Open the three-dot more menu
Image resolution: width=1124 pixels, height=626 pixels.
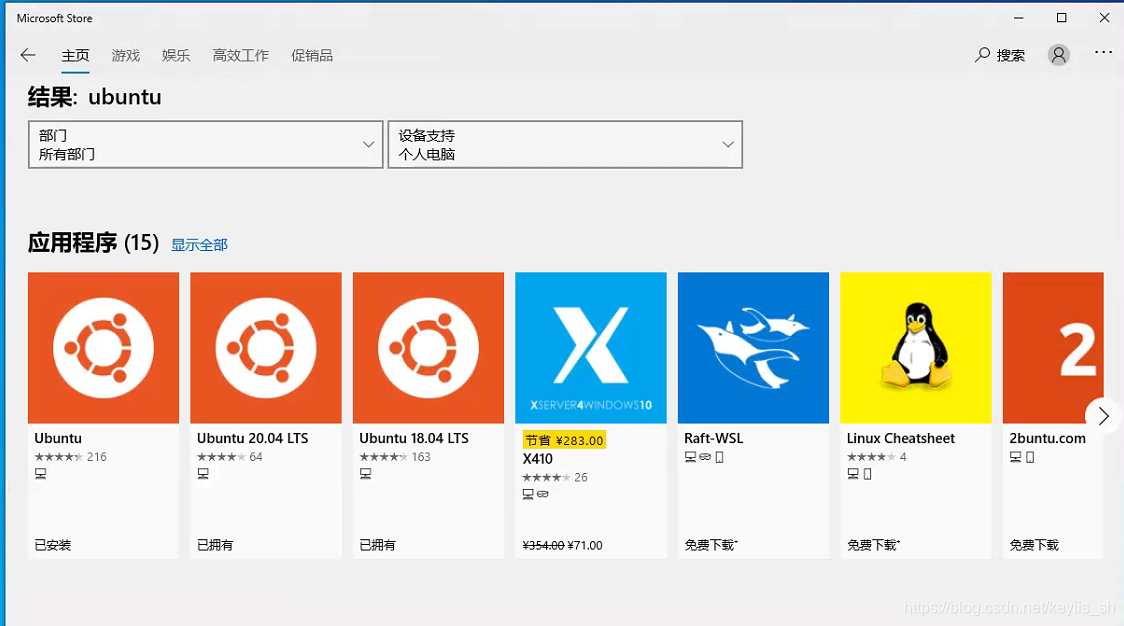(1103, 52)
